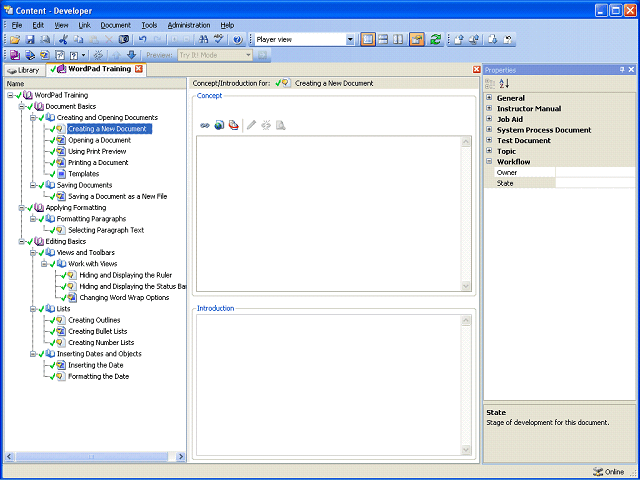Toggle the vertical split layout button

point(398,40)
